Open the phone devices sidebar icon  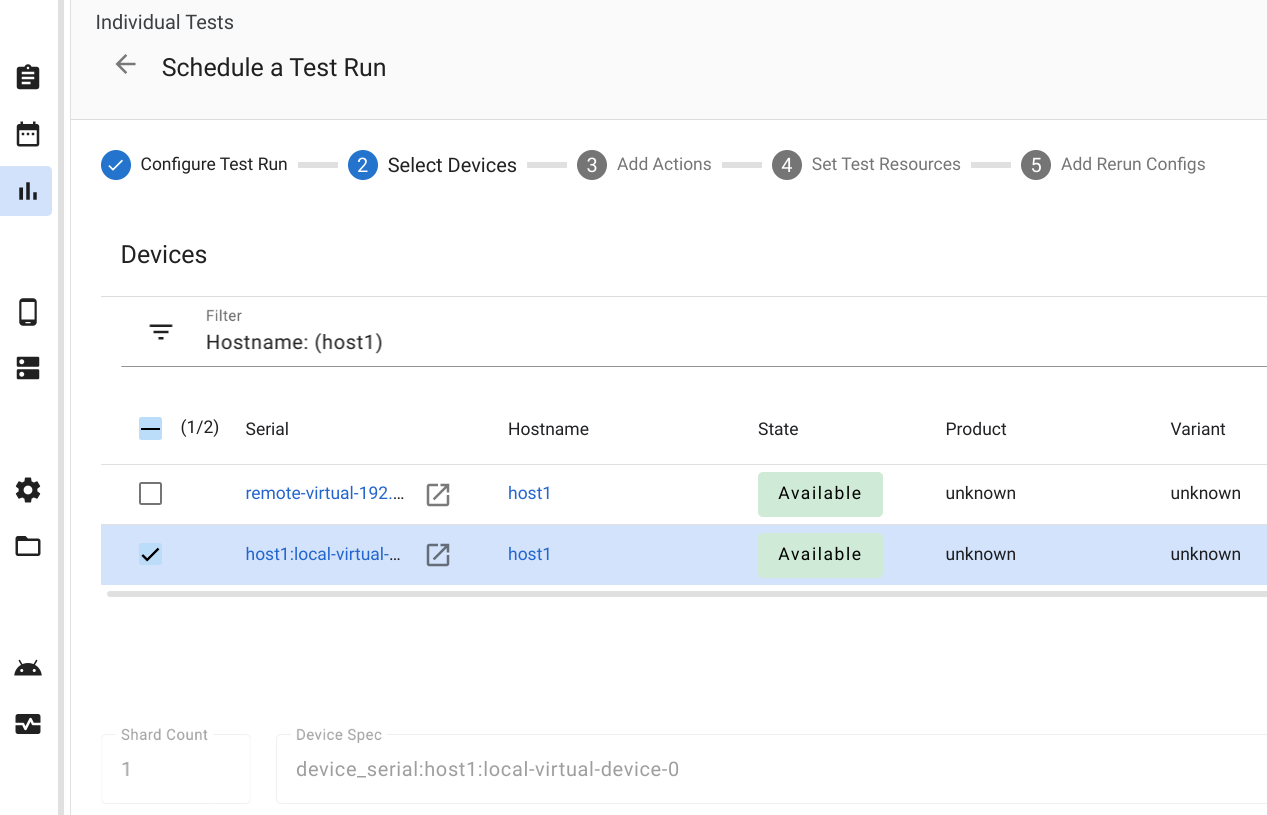(28, 312)
